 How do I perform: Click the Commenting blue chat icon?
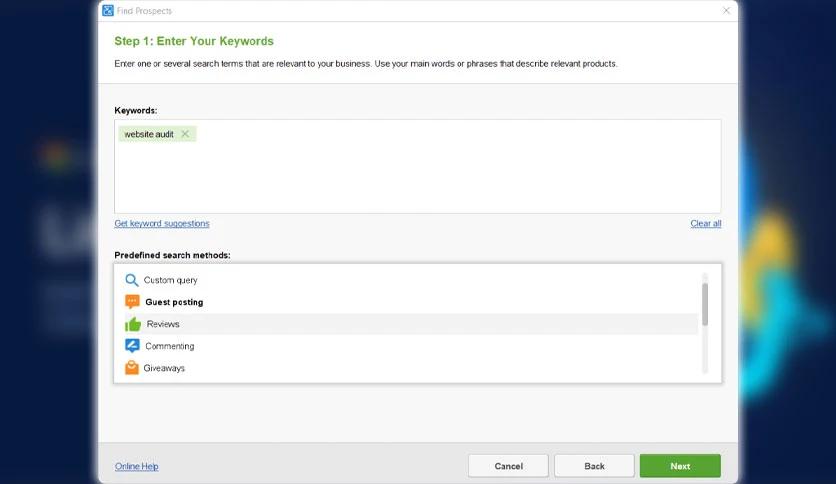(x=132, y=346)
